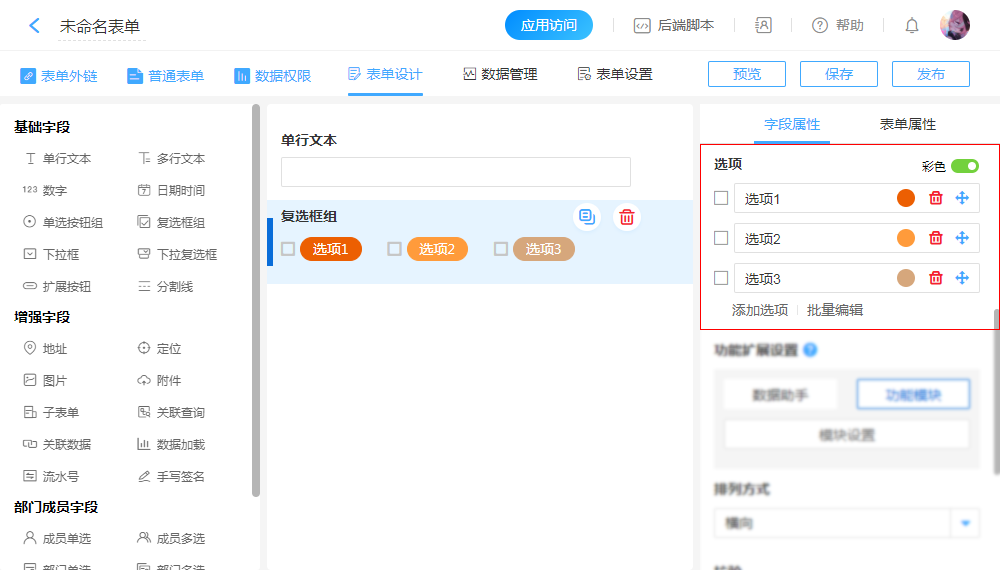1000x570 pixels.
Task: Open the user avatar menu
Action: coord(954,26)
